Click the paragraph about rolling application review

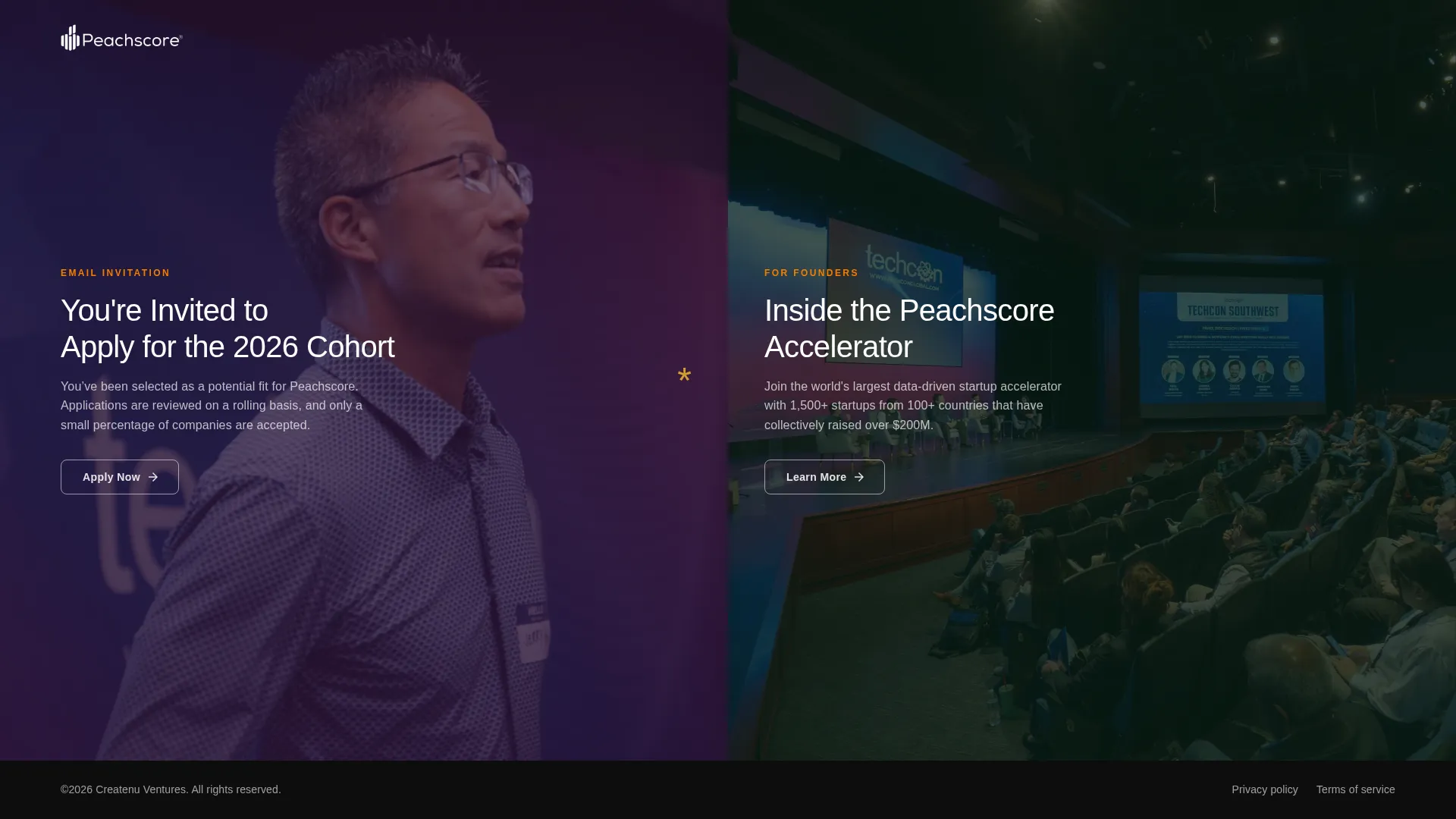(x=212, y=406)
